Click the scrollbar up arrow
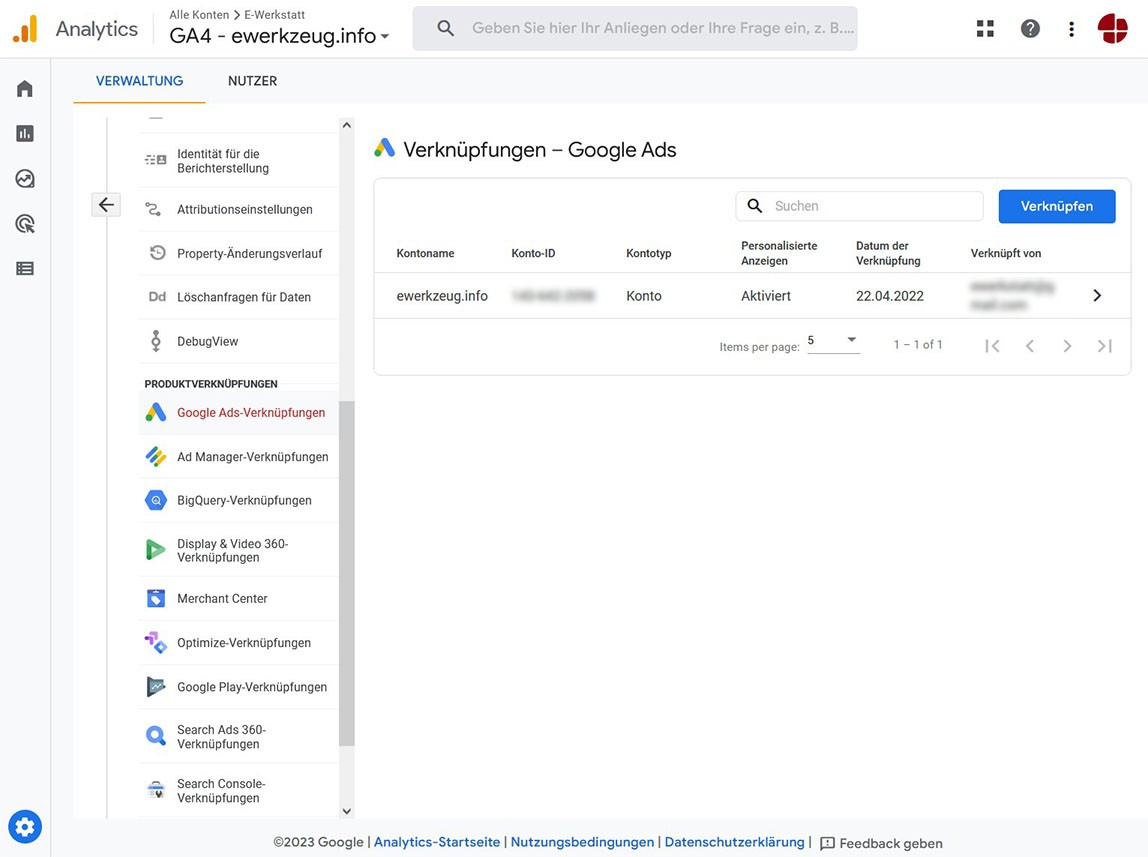The width and height of the screenshot is (1148, 857). pos(347,125)
